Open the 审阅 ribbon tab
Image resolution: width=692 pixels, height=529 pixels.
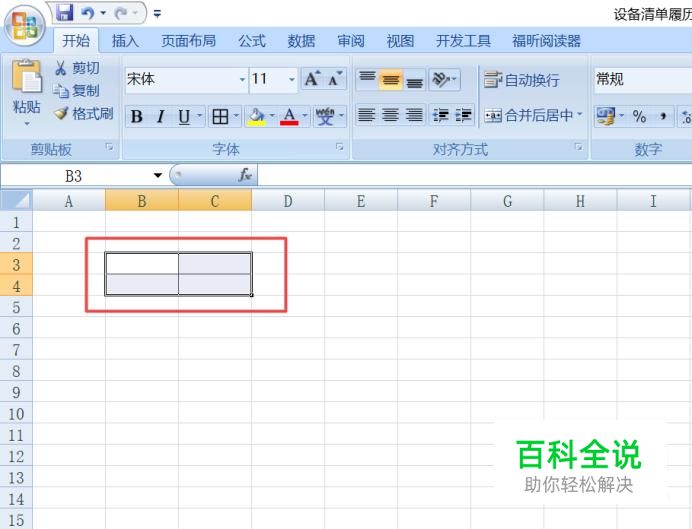click(x=351, y=41)
